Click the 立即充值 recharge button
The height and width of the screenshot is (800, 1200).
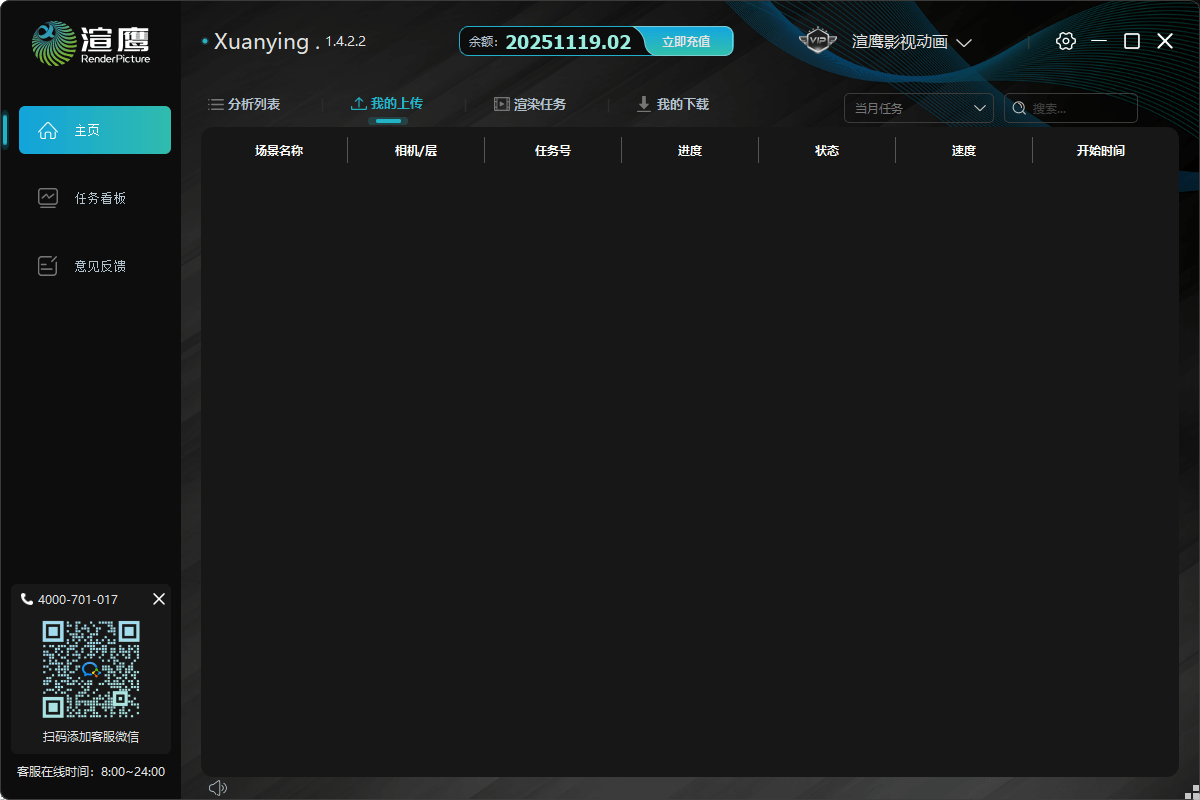pos(687,42)
